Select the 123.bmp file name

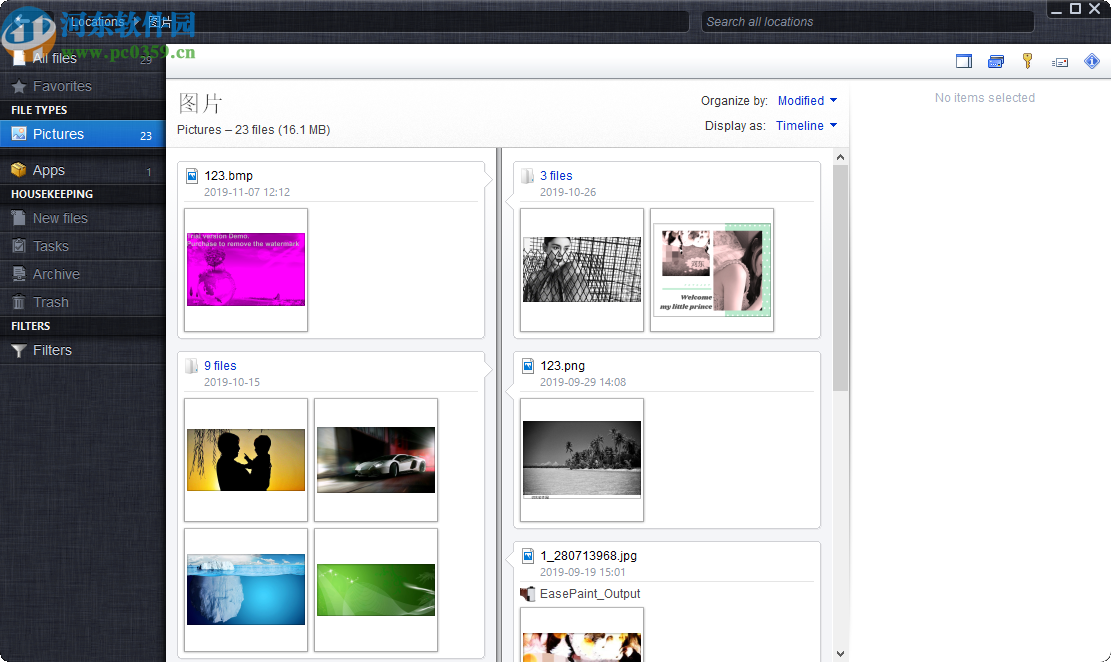click(x=228, y=176)
